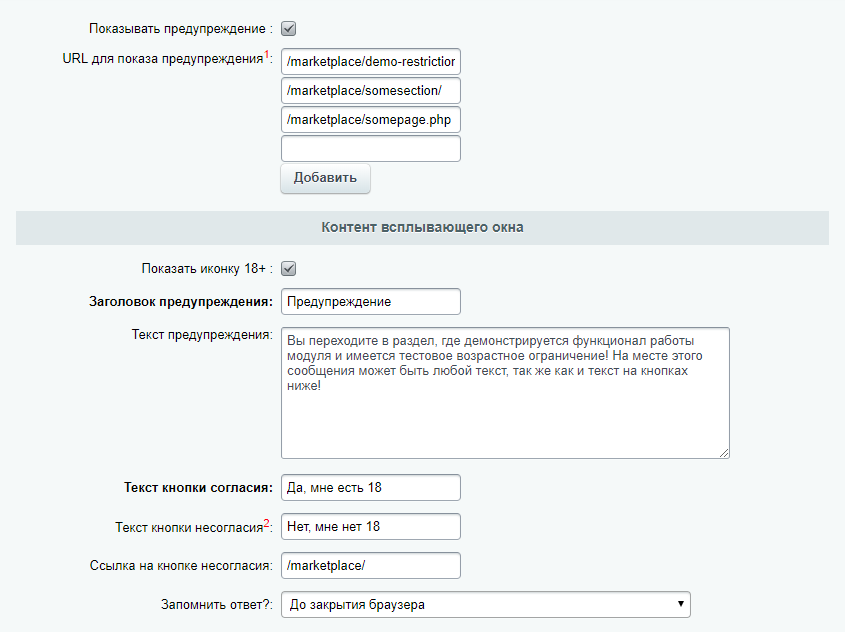
Task: Click footnote 1 next to URL label
Action: pyautogui.click(x=268, y=56)
